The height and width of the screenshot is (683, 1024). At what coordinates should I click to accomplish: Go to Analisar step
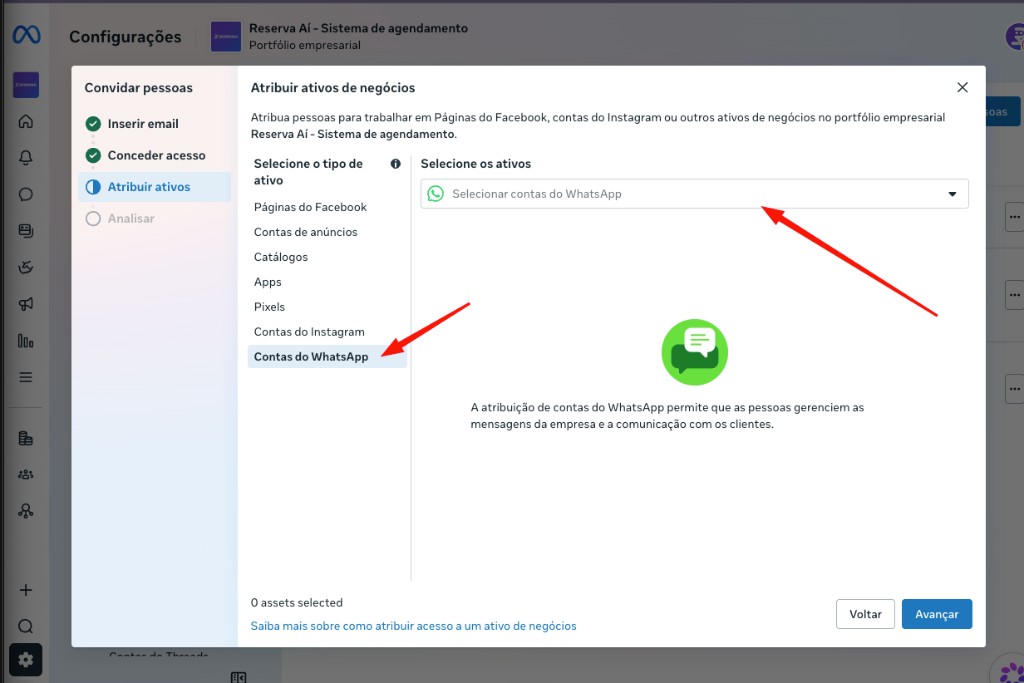[x=131, y=219]
